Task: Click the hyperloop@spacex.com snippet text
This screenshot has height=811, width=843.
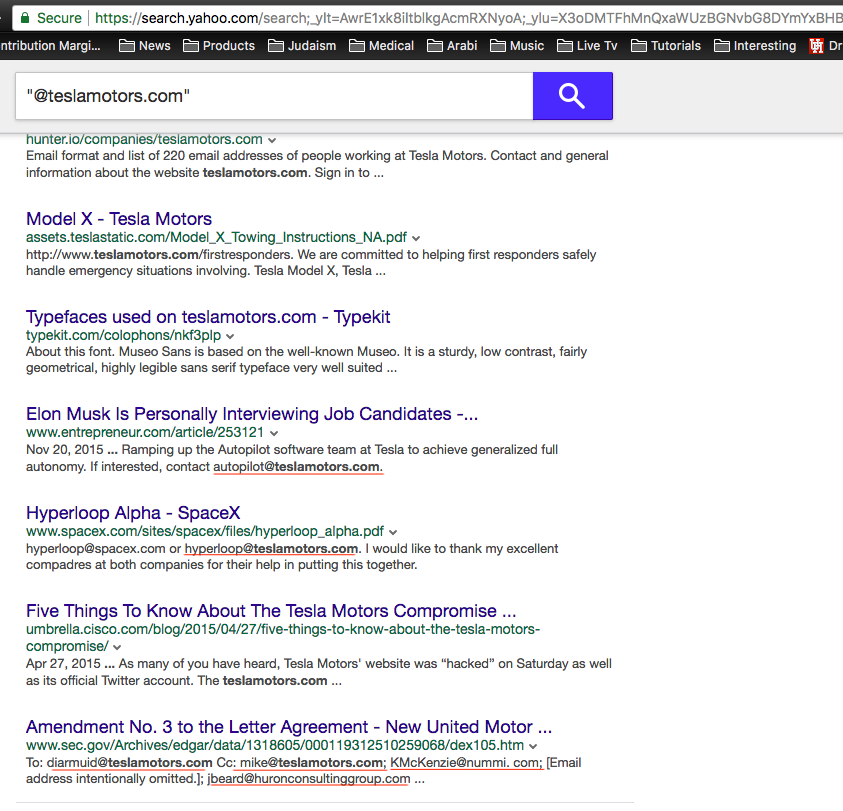Action: [x=96, y=549]
